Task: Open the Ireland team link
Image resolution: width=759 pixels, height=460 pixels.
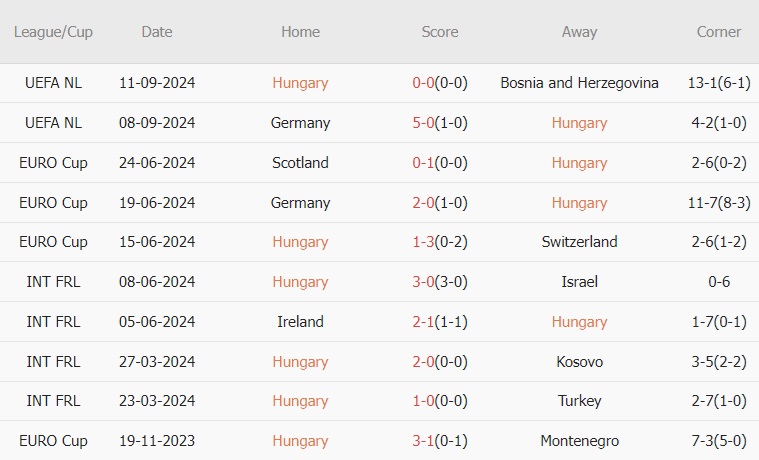Action: pos(300,322)
